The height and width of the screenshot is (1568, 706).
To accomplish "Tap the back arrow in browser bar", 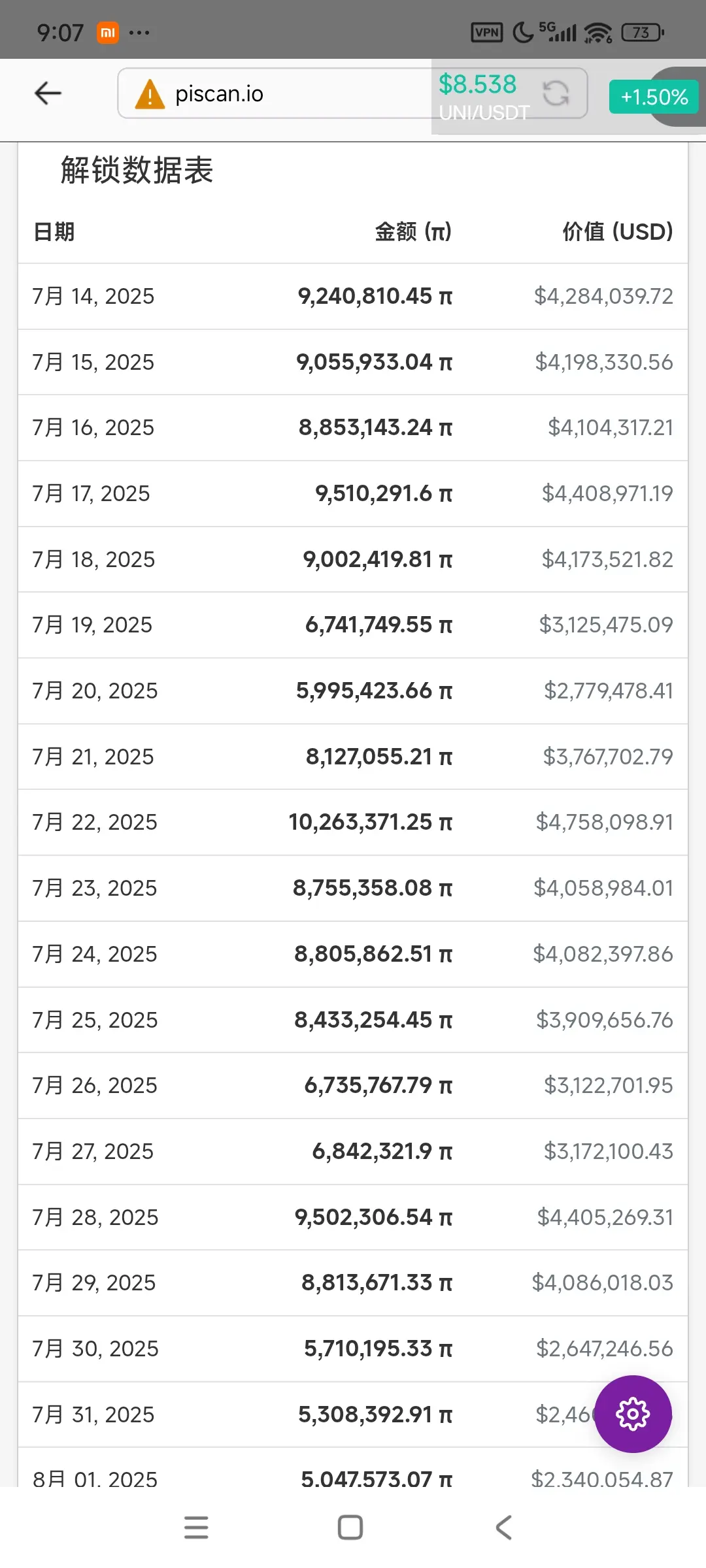I will tap(48, 93).
